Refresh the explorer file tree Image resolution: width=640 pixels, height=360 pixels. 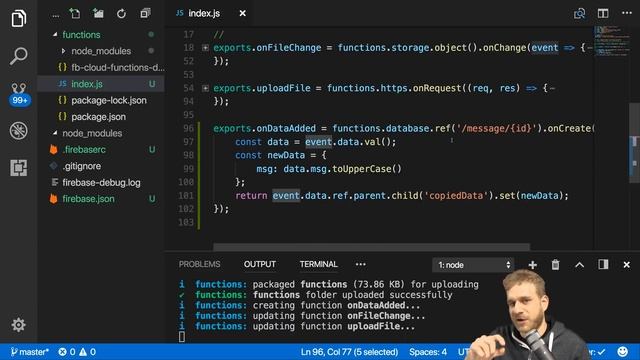pos(121,14)
